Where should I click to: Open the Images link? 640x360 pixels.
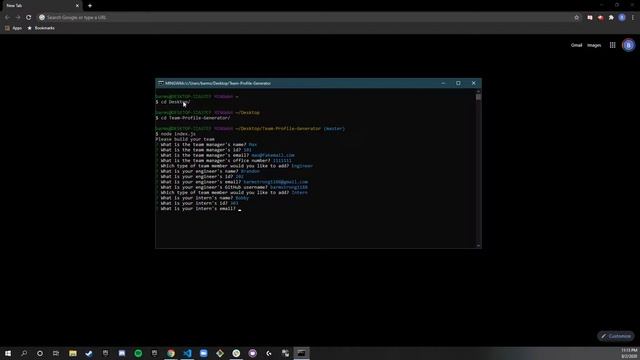click(x=594, y=45)
